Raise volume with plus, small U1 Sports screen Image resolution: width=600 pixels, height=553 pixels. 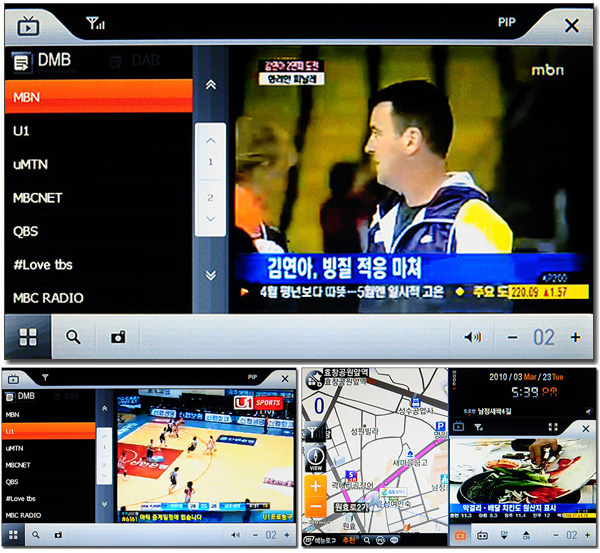(287, 535)
